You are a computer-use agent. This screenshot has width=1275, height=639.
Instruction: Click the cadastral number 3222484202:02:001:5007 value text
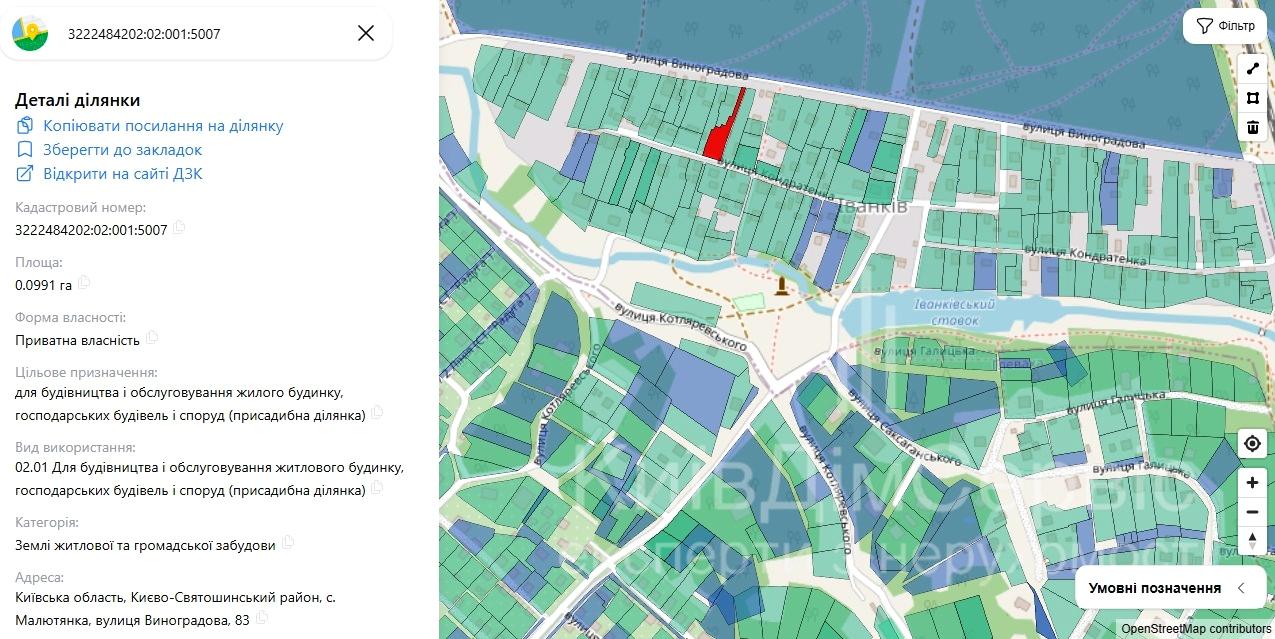click(91, 229)
